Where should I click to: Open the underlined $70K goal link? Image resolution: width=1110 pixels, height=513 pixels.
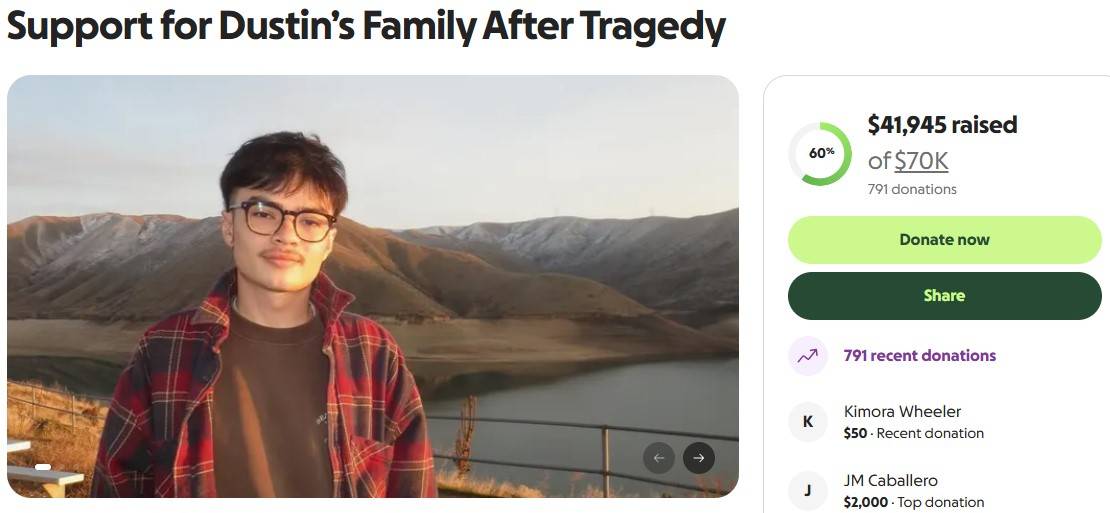point(921,161)
